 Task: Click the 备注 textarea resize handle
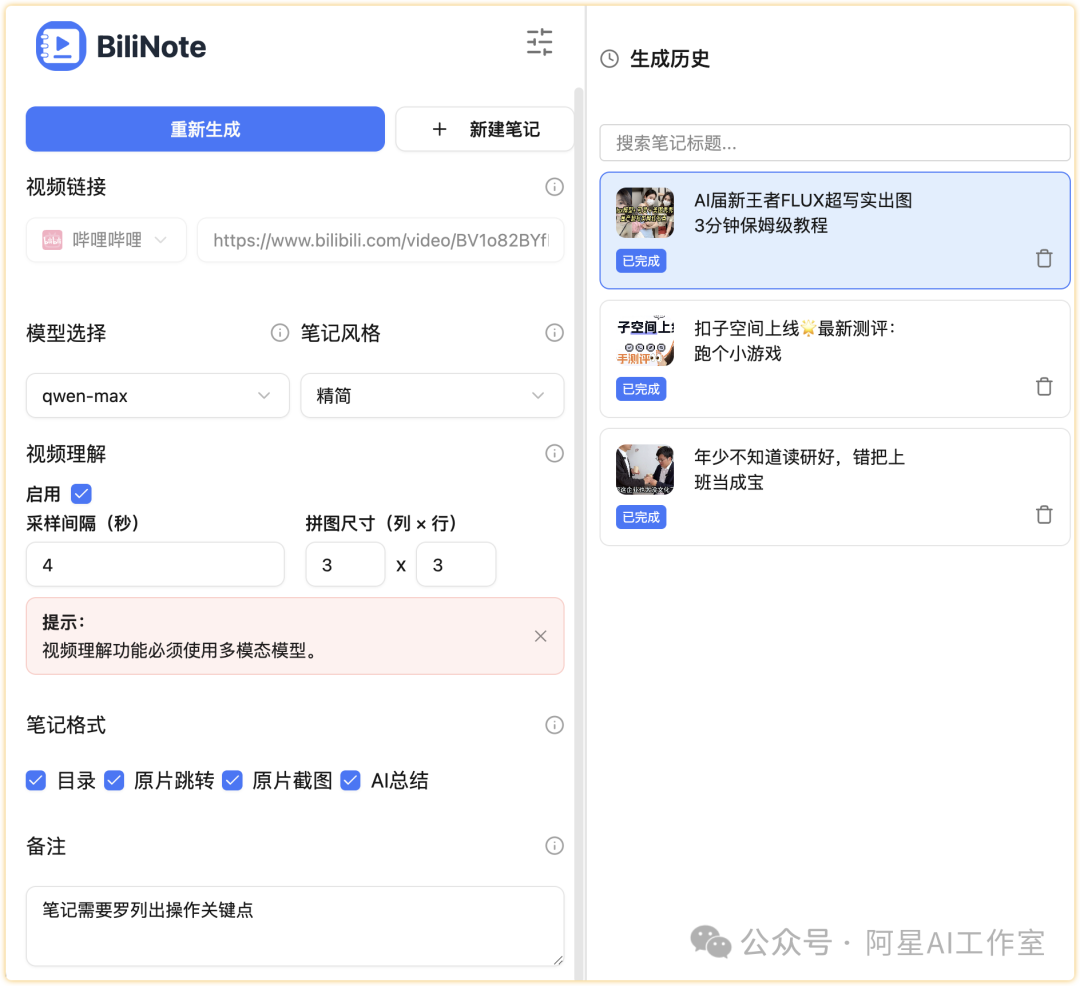tap(558, 960)
